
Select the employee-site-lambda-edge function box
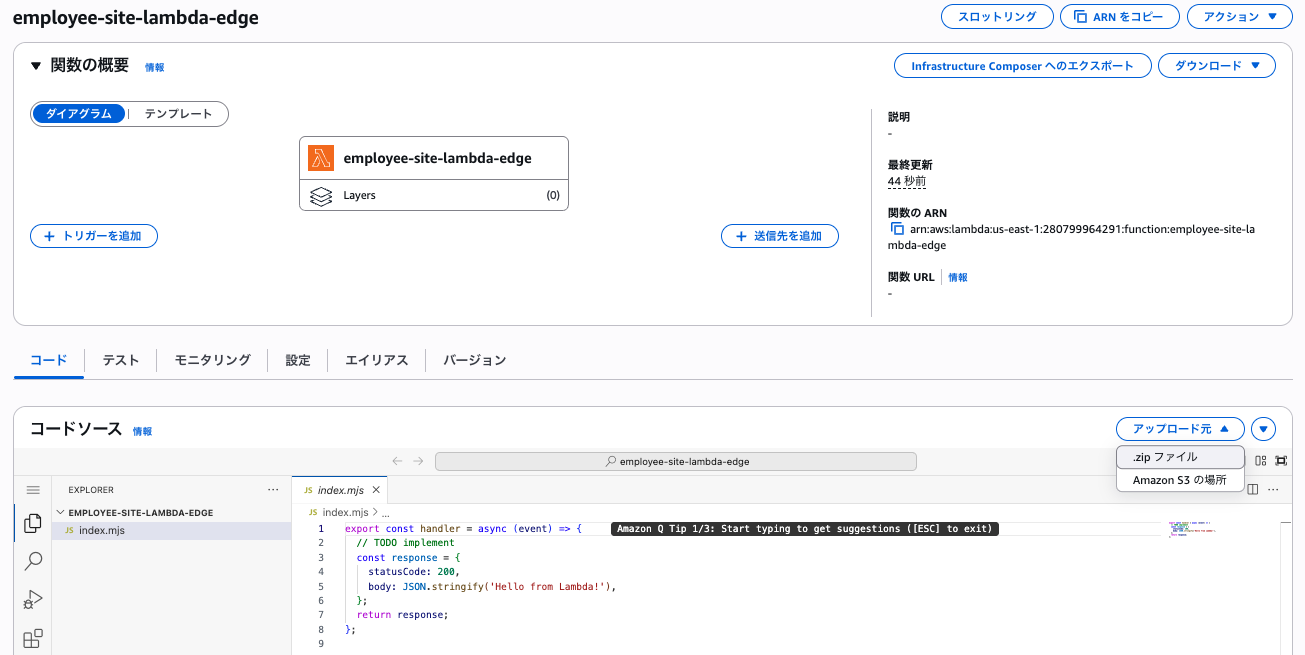434,158
